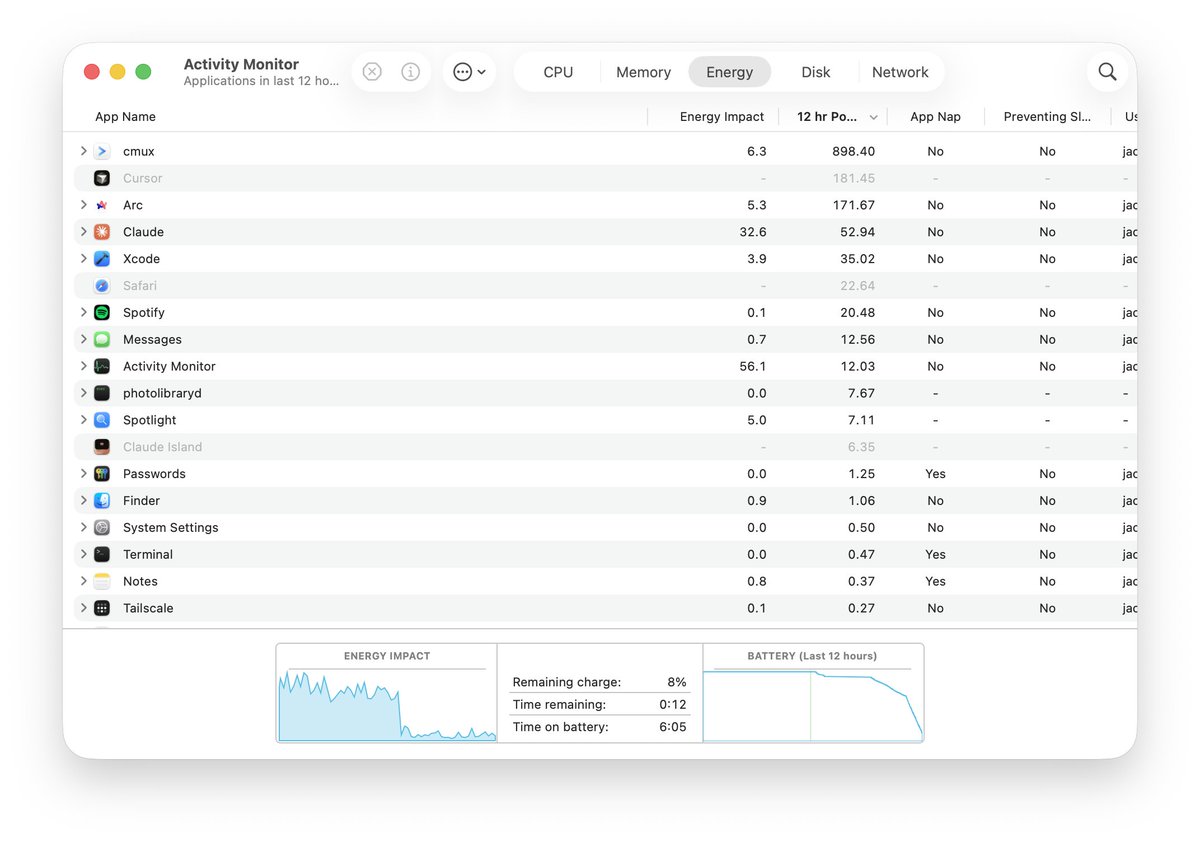Viewport: 1200px width, 842px height.
Task: Click the Passwords app icon
Action: pos(102,474)
